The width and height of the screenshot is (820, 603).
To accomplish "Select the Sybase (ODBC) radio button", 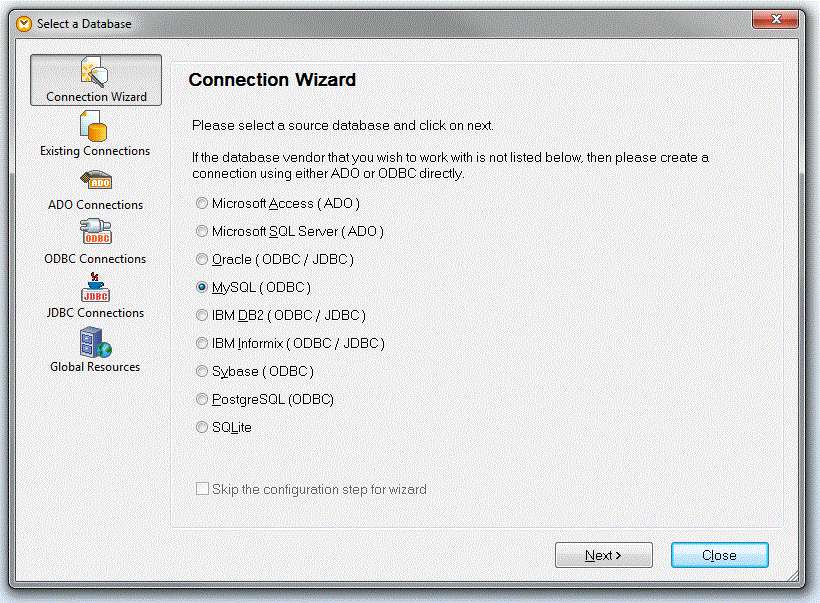I will pyautogui.click(x=202, y=371).
